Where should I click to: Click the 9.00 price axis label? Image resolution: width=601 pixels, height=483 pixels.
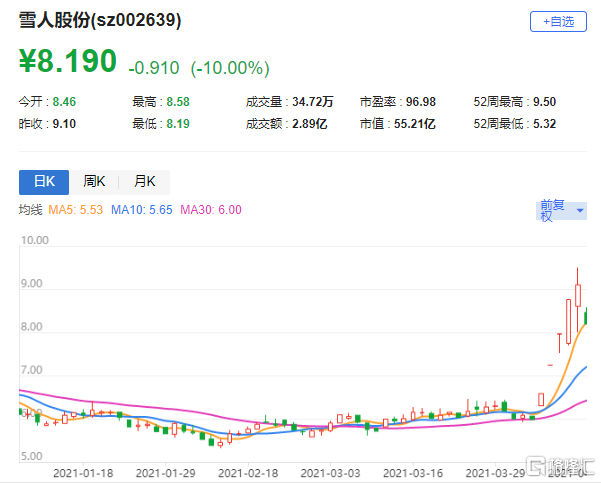click(31, 284)
